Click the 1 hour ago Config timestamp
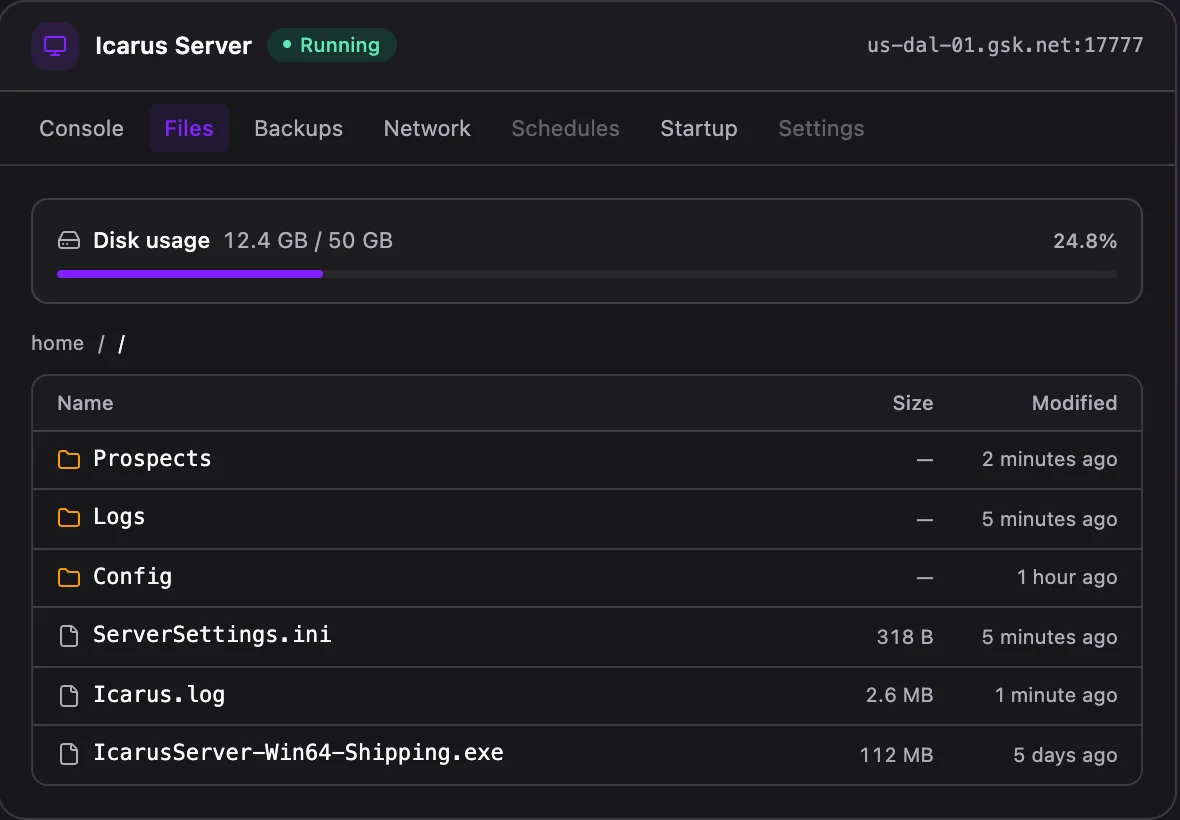Screen dimensions: 1180x820 point(1066,577)
